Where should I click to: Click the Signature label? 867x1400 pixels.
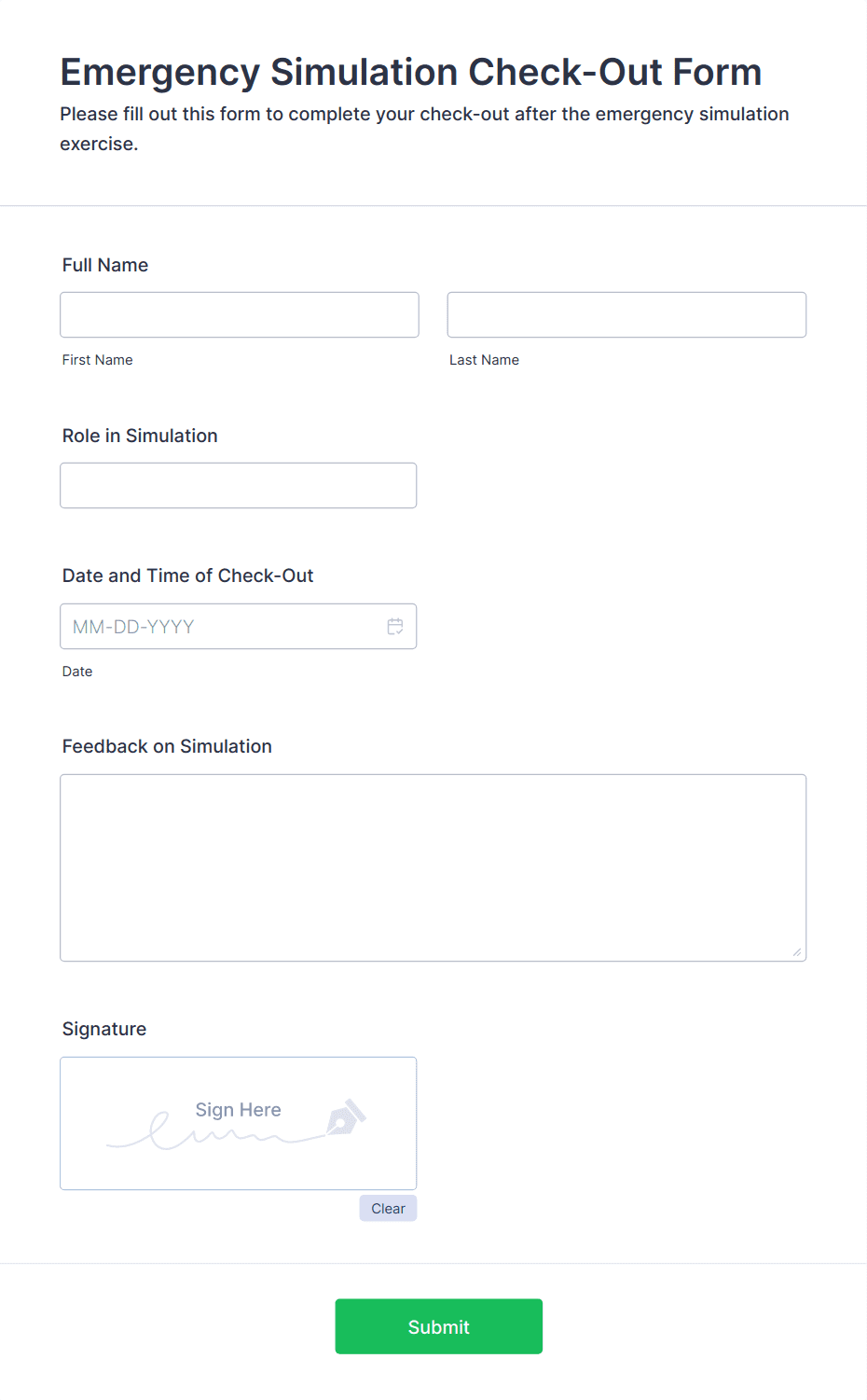[x=104, y=1029]
